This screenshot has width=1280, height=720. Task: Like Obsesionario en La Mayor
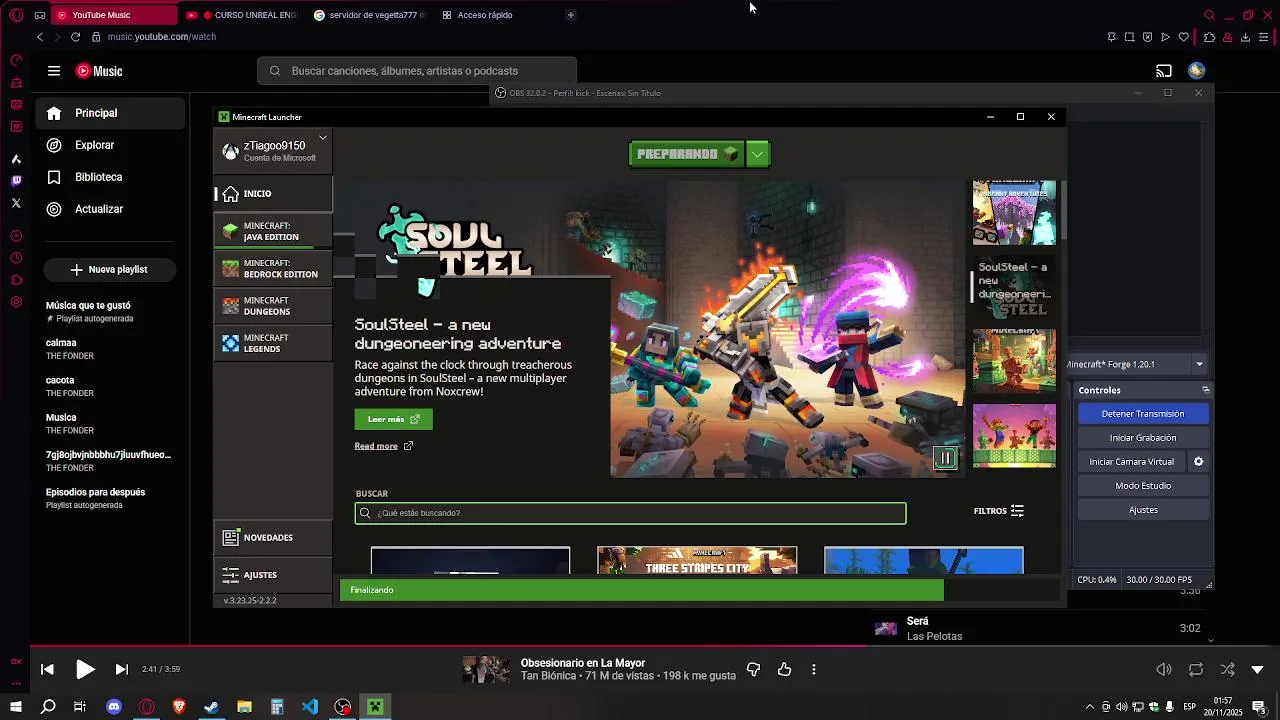[x=784, y=669]
